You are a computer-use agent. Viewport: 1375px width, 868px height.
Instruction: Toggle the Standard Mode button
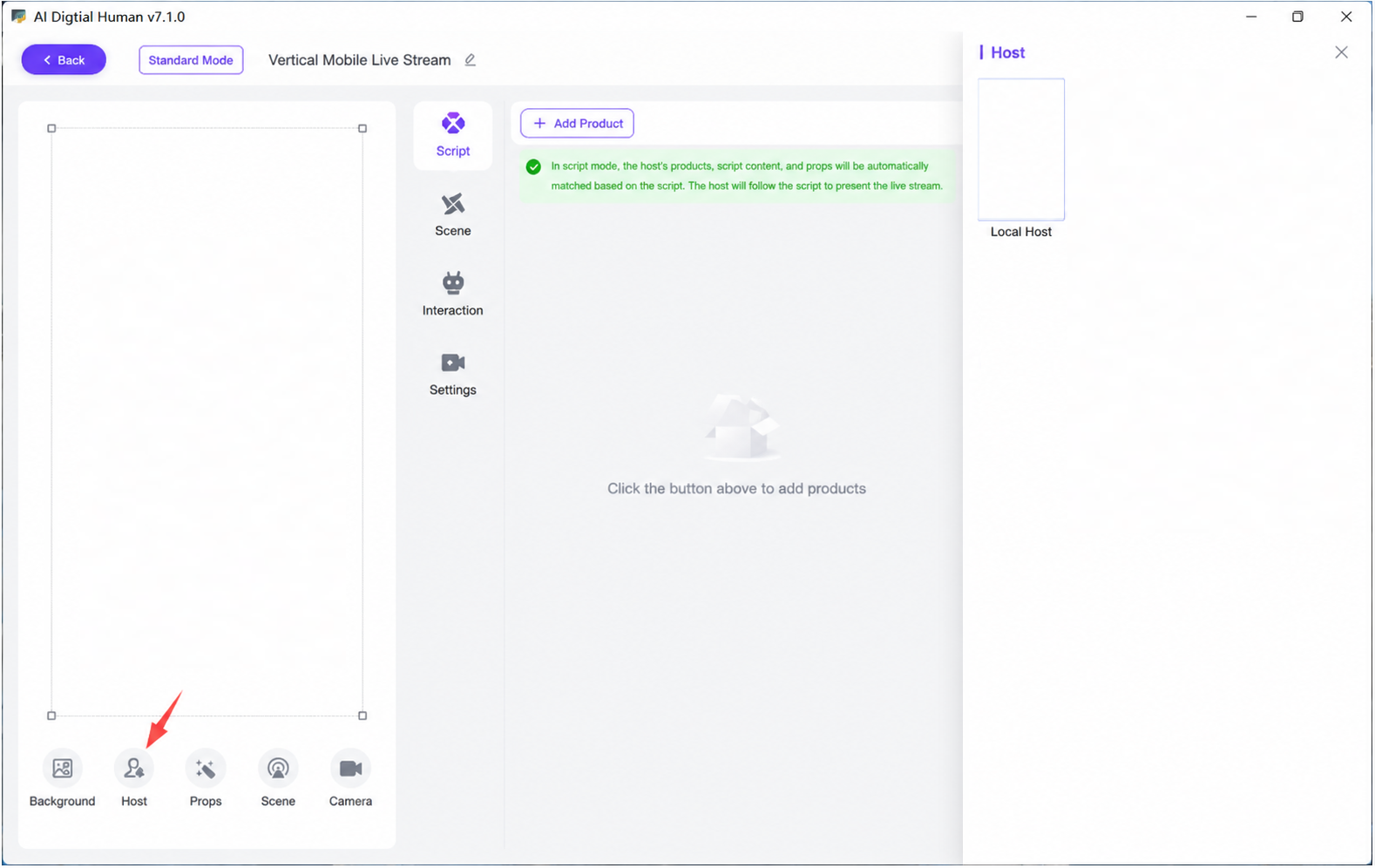pyautogui.click(x=191, y=60)
